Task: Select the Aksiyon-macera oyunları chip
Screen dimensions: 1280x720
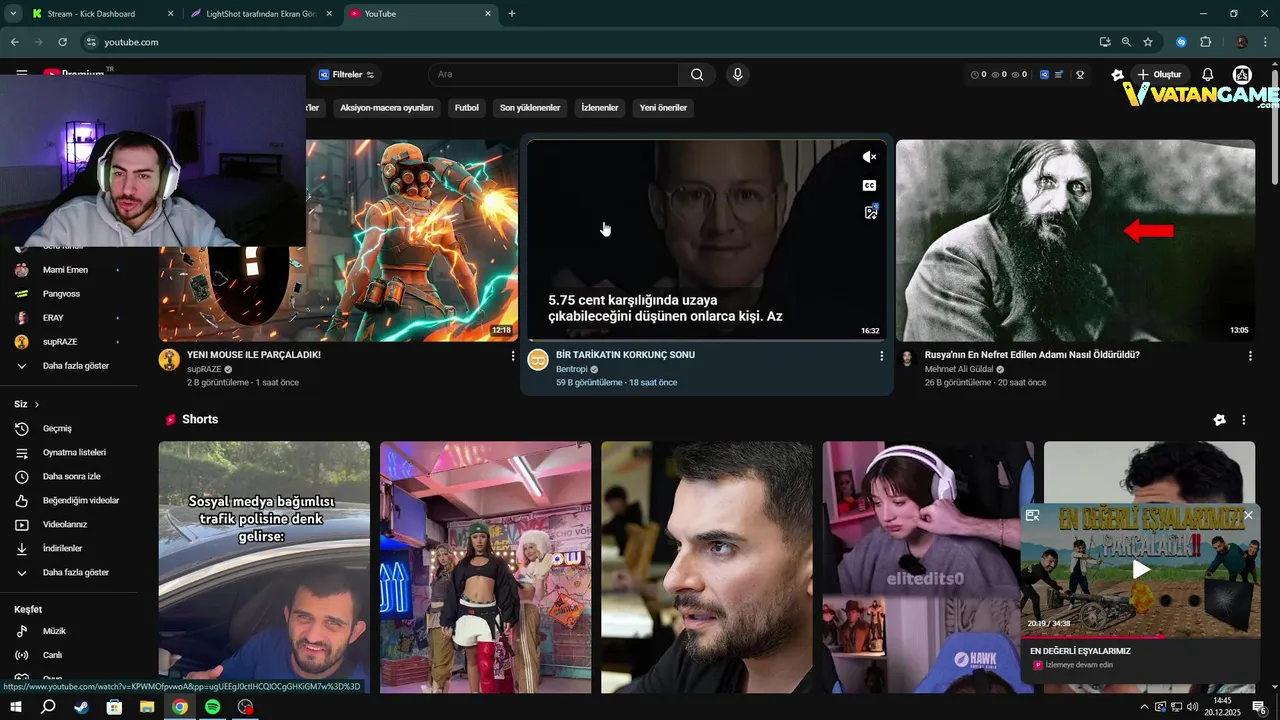Action: 387,107
